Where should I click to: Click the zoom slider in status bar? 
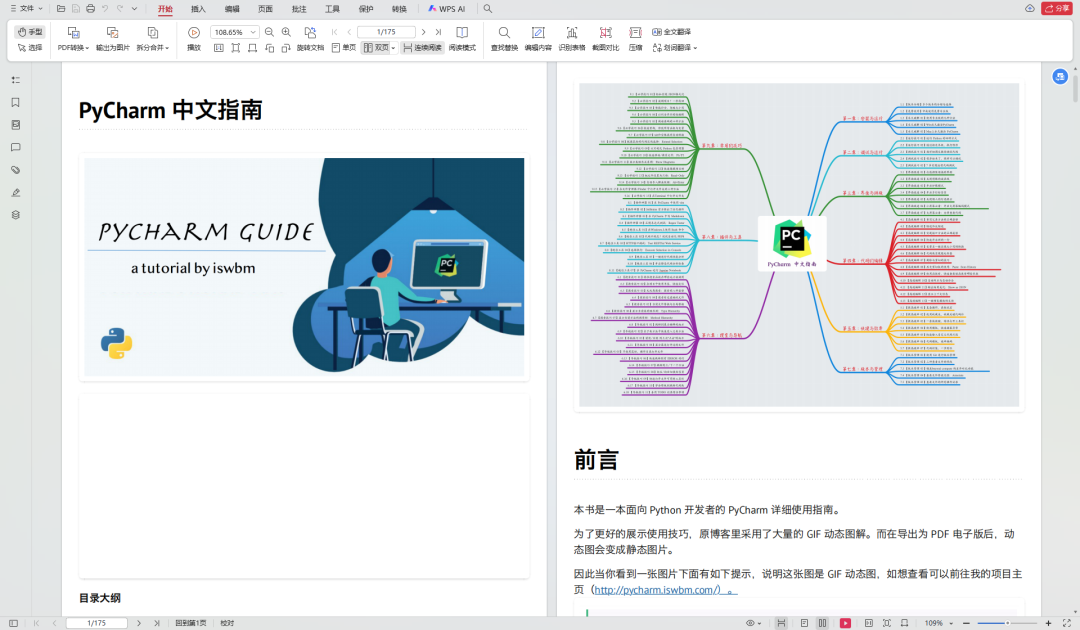click(x=1007, y=623)
